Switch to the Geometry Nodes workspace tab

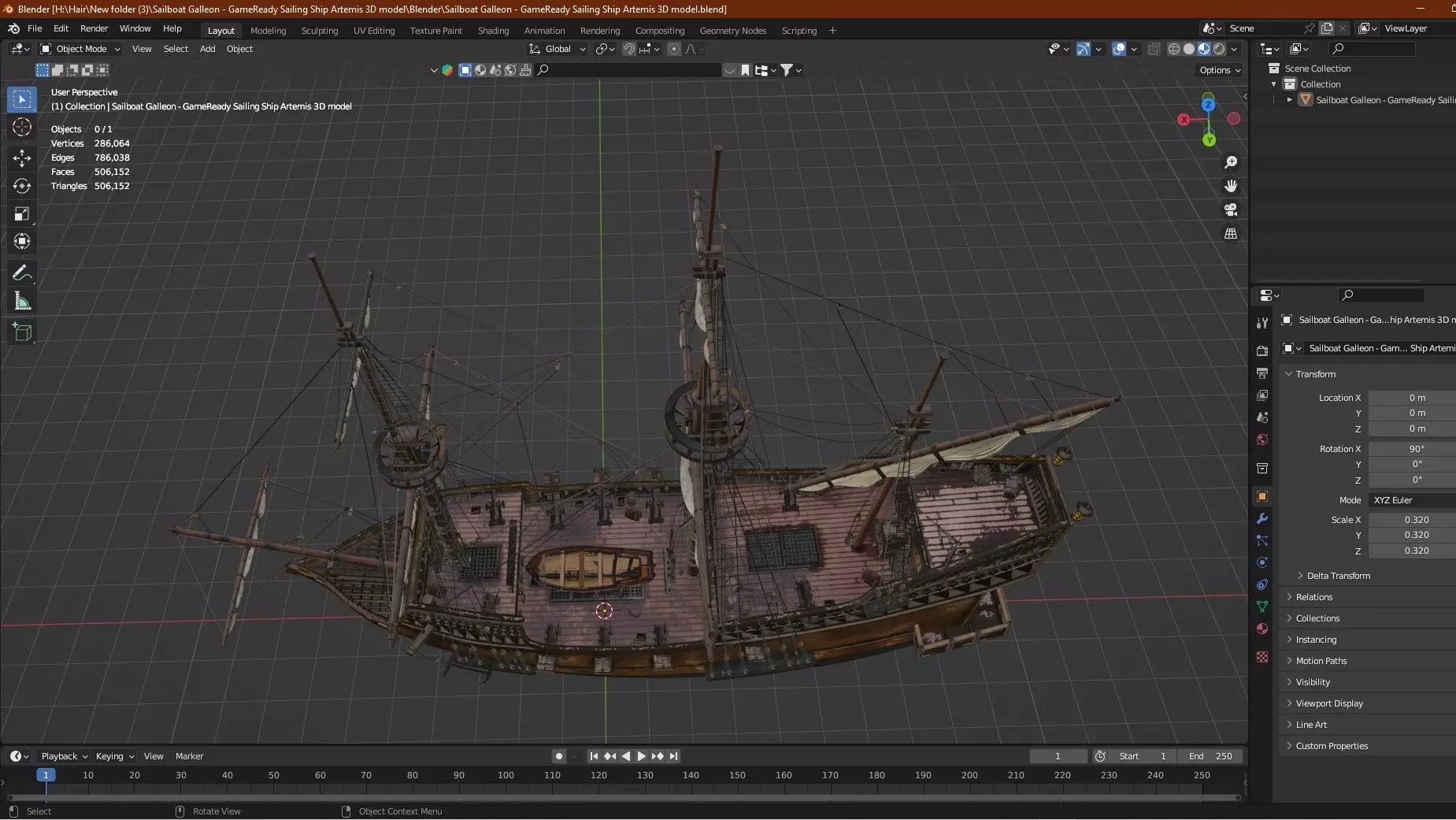tap(732, 31)
